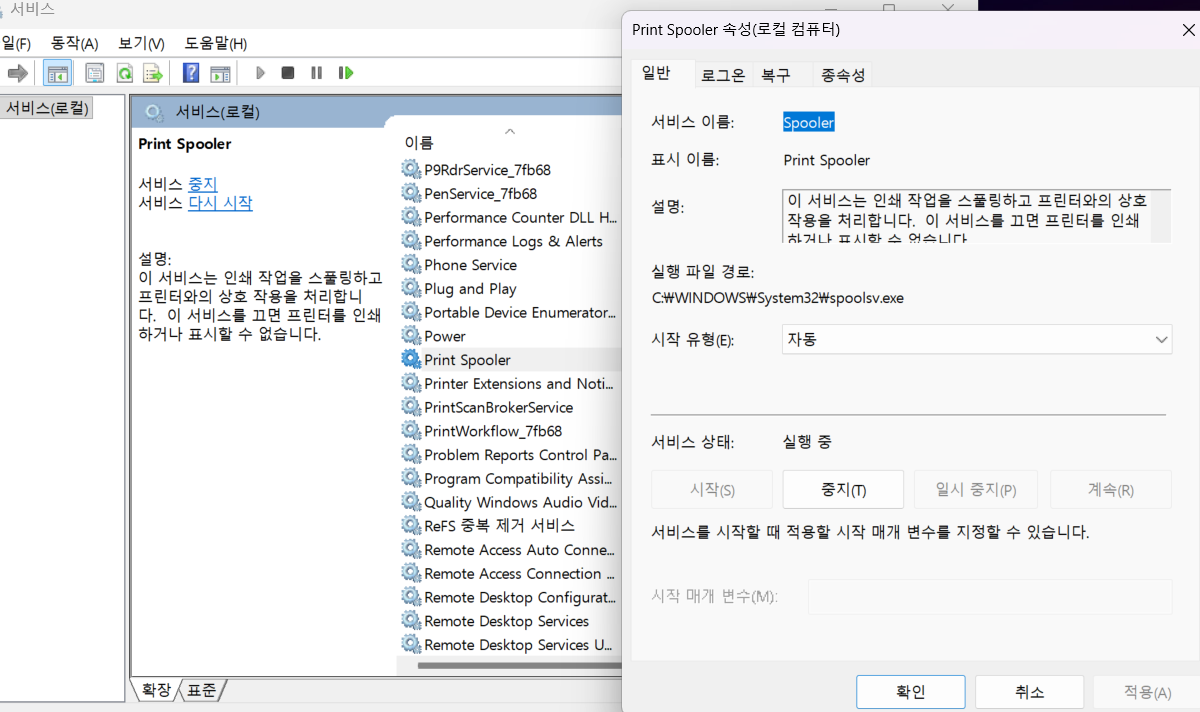Toggle the show/hide console tree icon

click(x=57, y=73)
